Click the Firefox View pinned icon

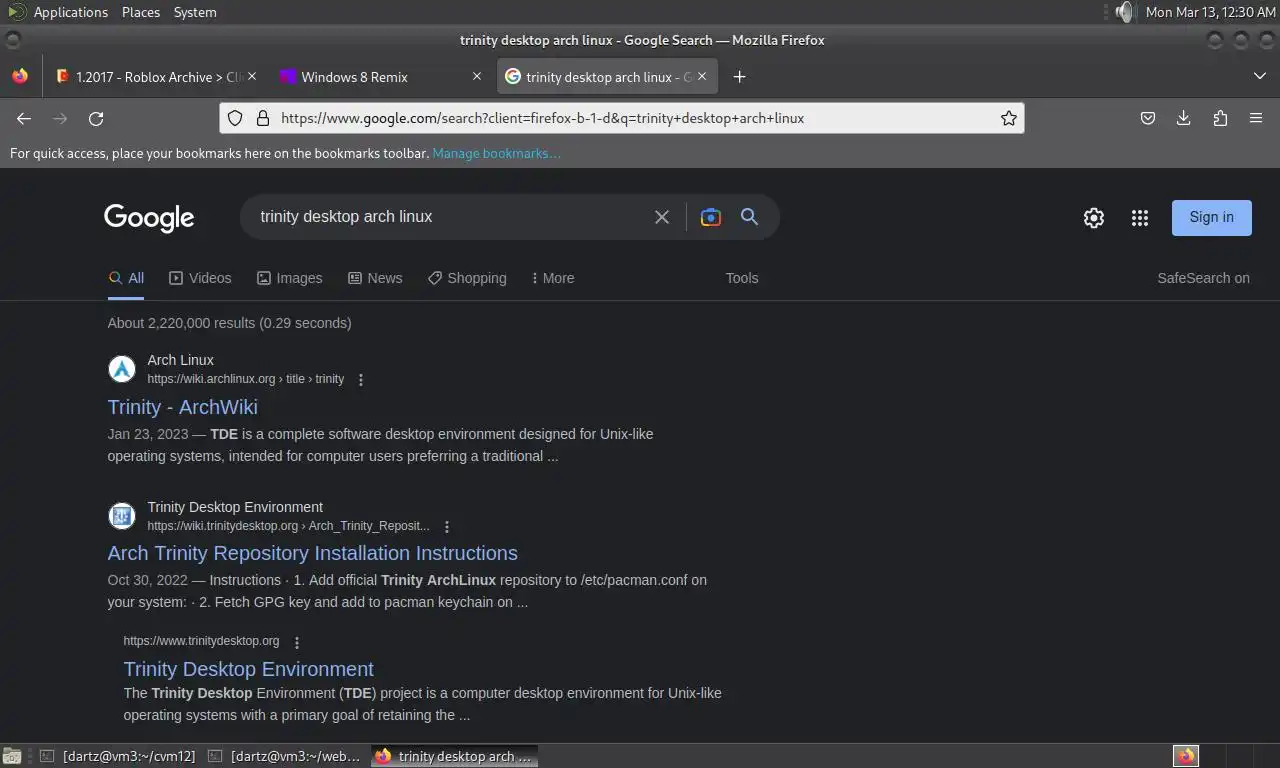tap(20, 76)
